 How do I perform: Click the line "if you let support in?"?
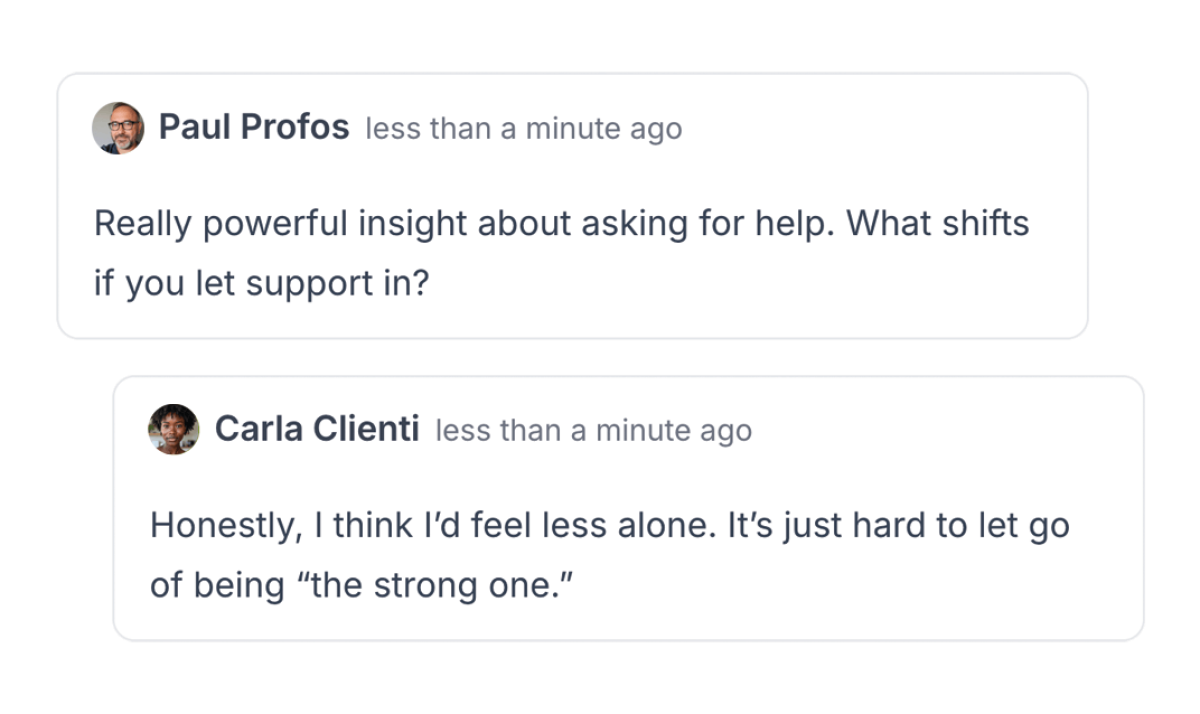261,284
